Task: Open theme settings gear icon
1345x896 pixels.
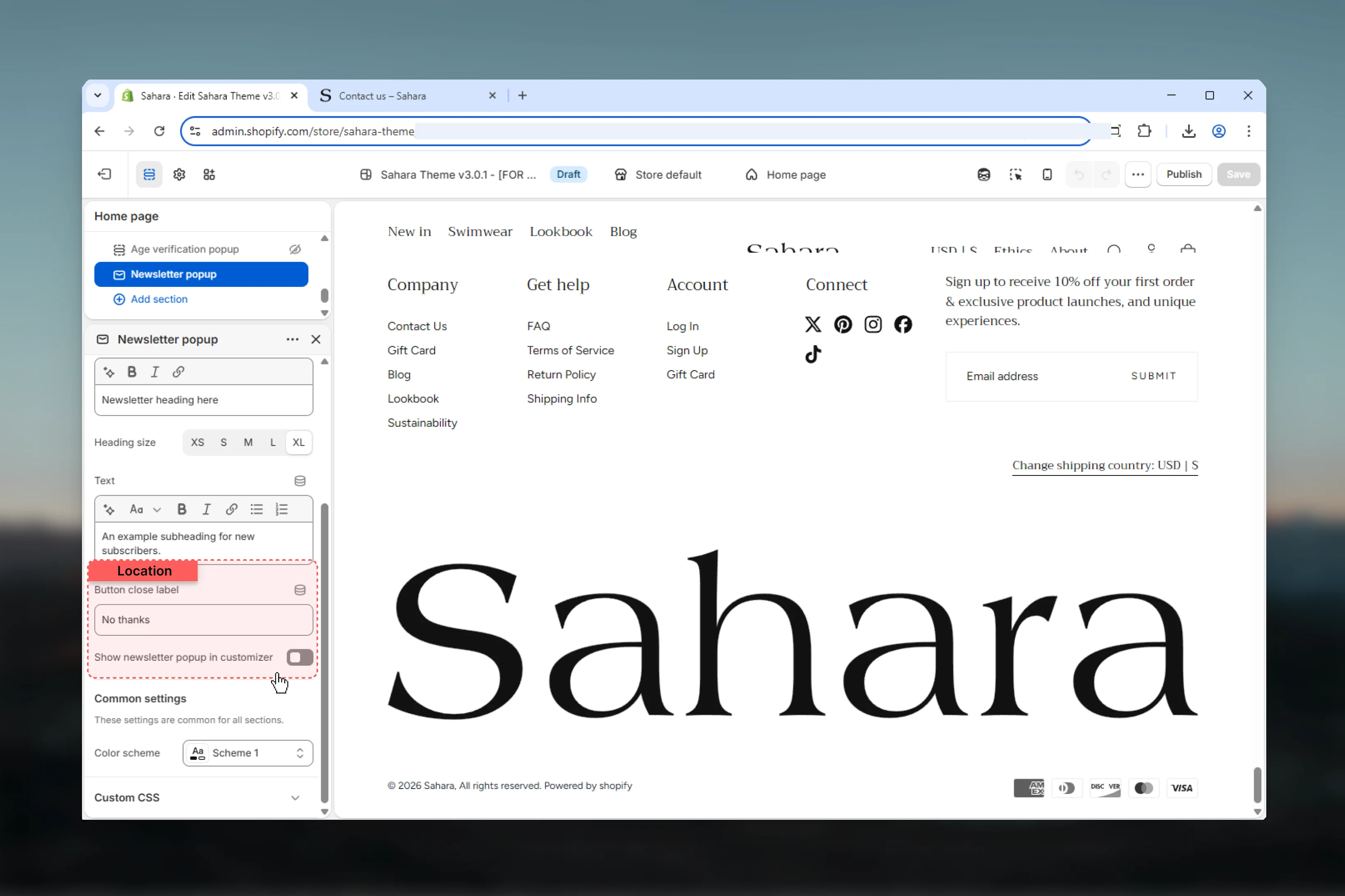Action: point(179,174)
